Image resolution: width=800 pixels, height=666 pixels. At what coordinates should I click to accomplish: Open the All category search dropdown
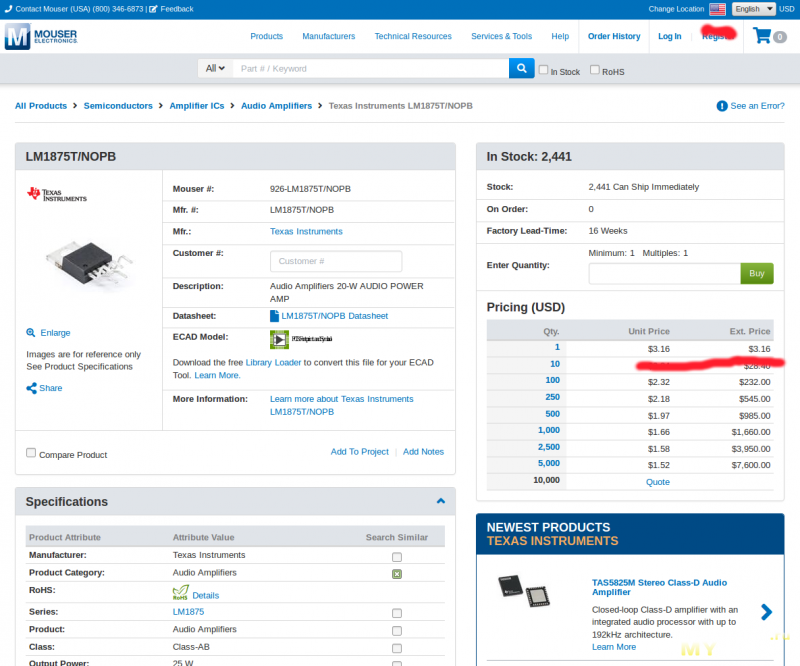(x=215, y=68)
